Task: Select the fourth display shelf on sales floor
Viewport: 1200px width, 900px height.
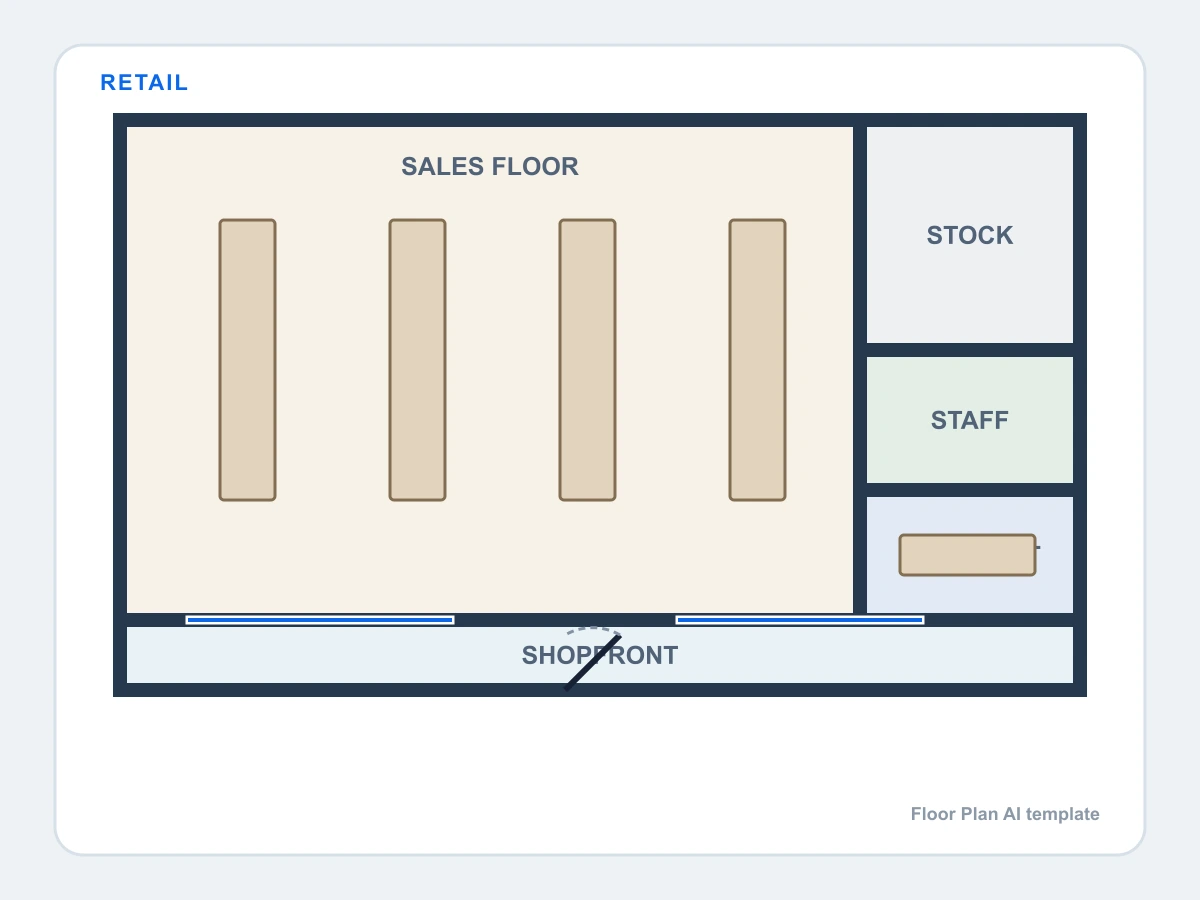Action: click(x=757, y=360)
